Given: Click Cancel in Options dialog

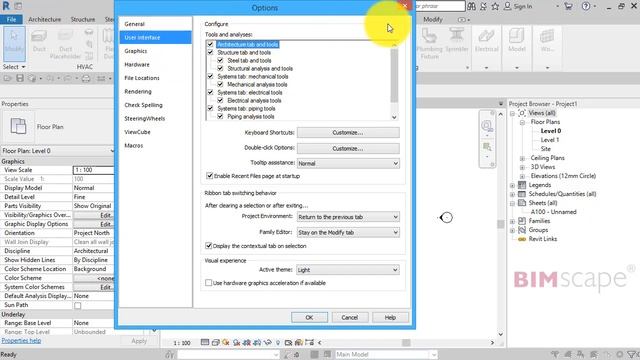Looking at the screenshot, I should pyautogui.click(x=350, y=317).
